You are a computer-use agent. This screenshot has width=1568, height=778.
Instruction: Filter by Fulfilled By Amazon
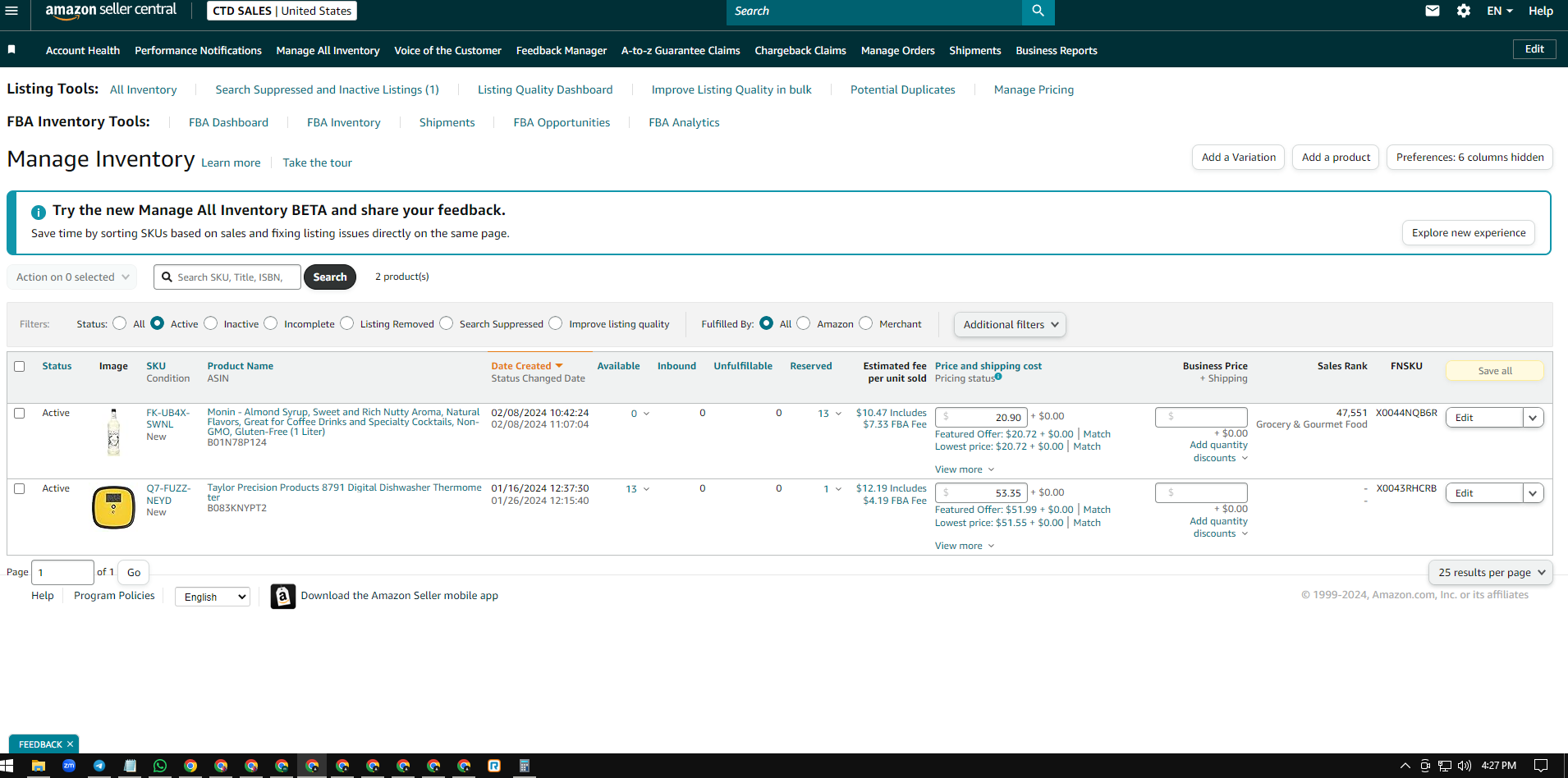(x=804, y=323)
